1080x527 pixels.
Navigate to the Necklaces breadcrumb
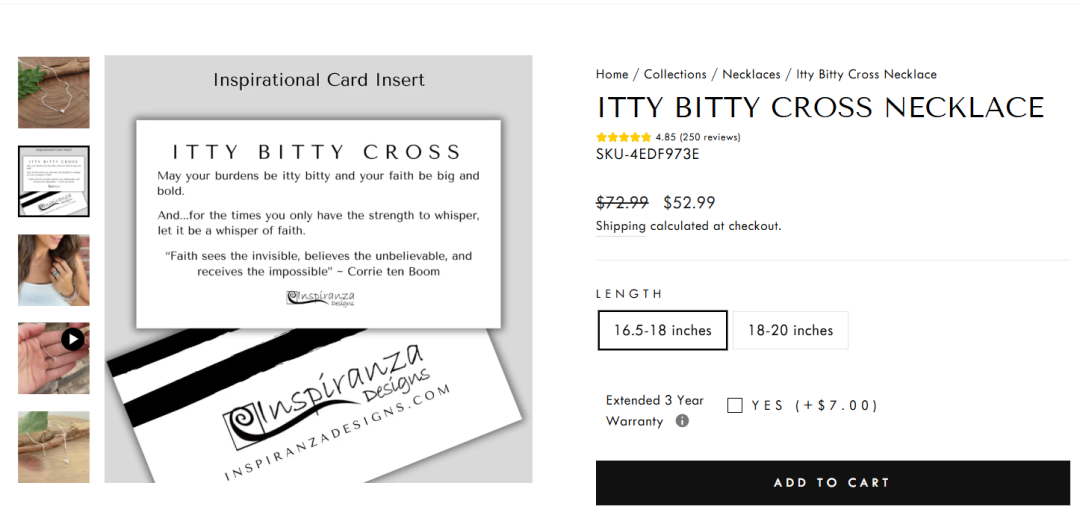point(751,74)
